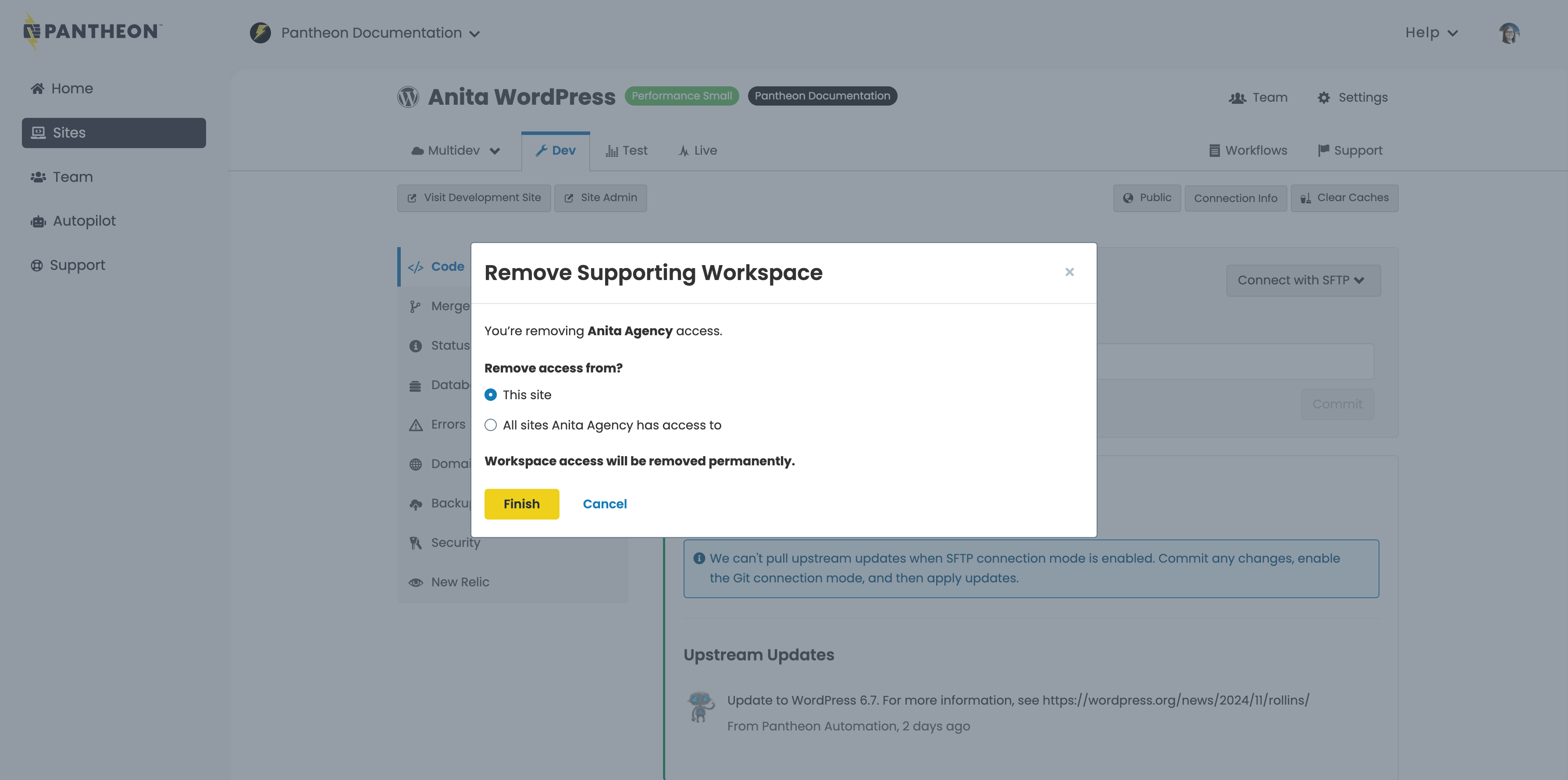Click the Security keys icon

pos(416,543)
